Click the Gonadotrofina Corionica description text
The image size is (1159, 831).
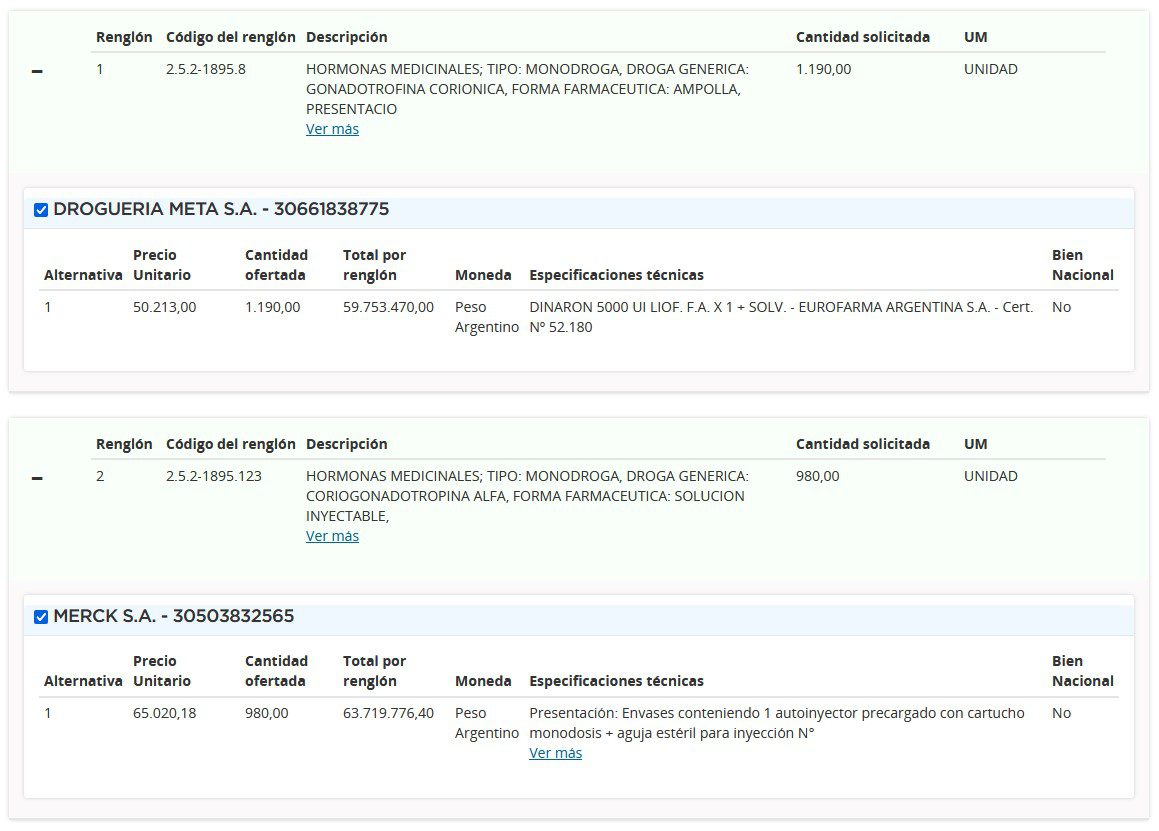[x=526, y=89]
